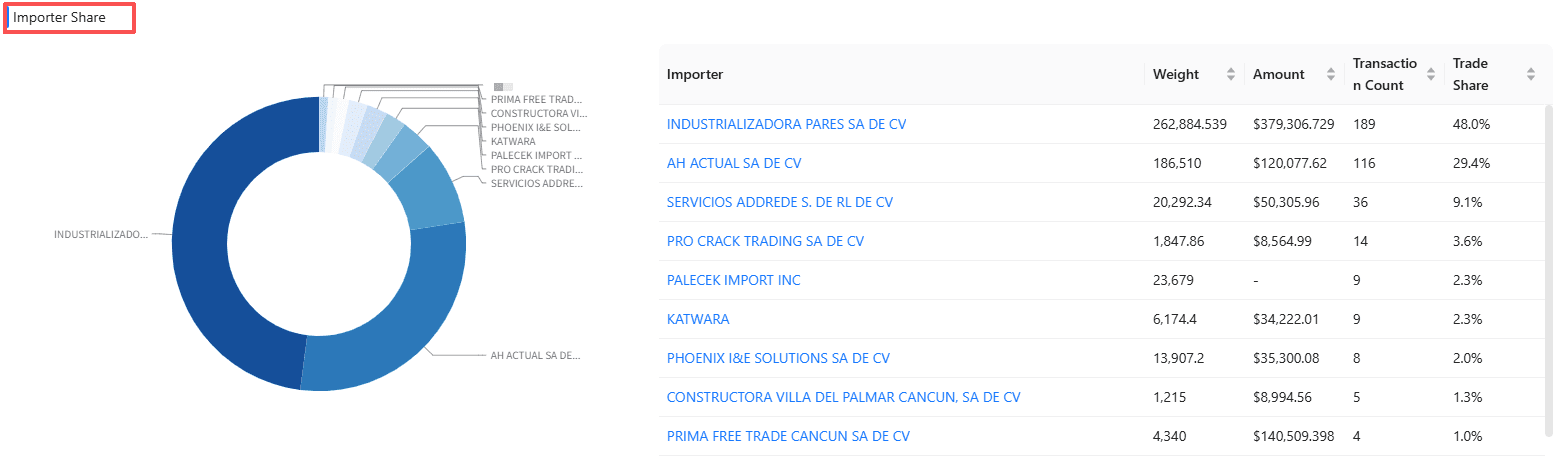Open KATWARA importer link
The height and width of the screenshot is (462, 1556).
pos(698,319)
